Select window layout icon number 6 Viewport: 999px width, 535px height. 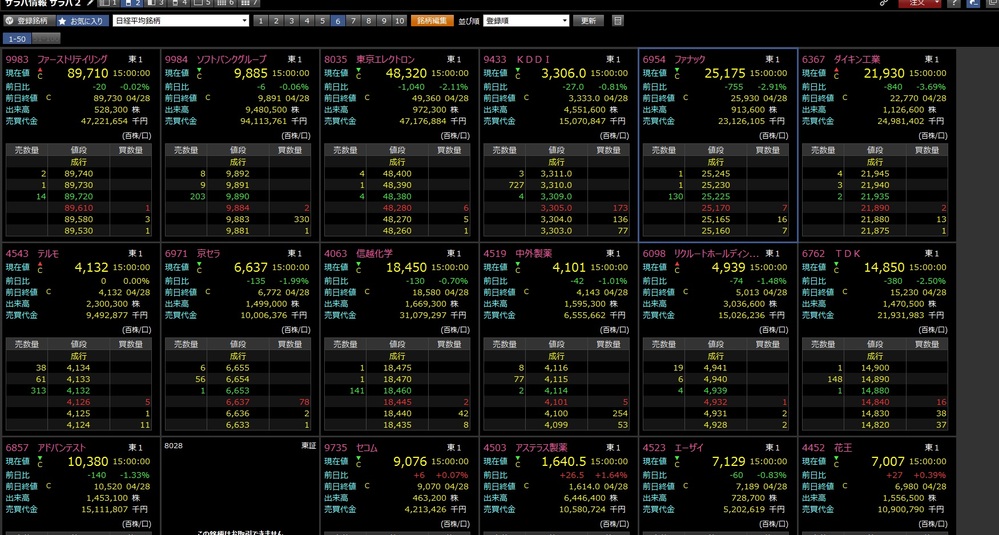coord(234,4)
